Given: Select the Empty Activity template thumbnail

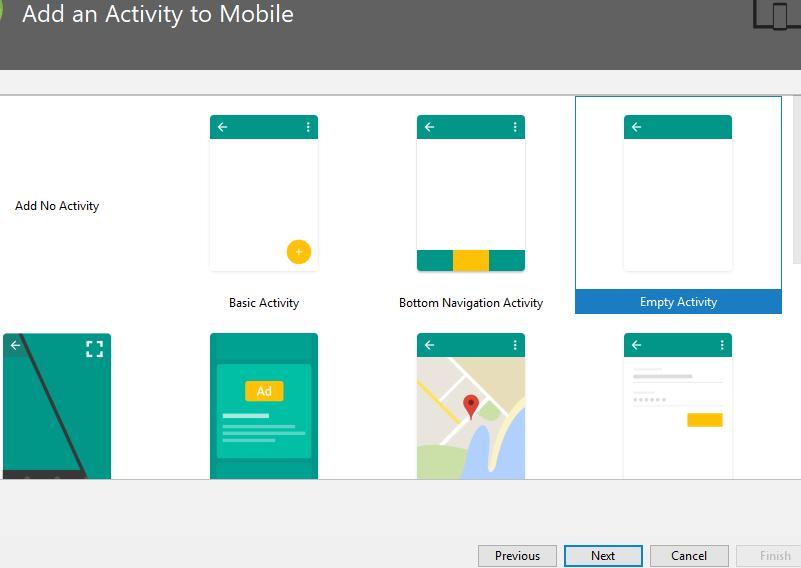Looking at the screenshot, I should [x=677, y=193].
